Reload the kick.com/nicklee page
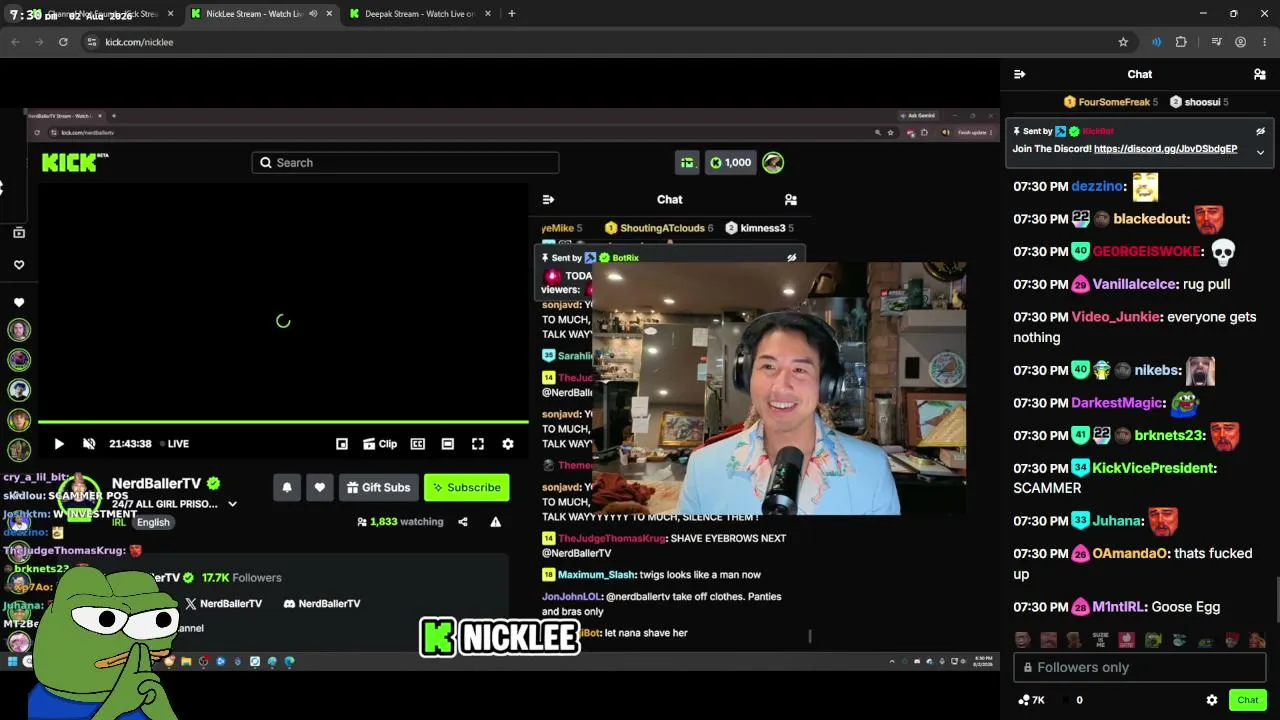Image resolution: width=1280 pixels, height=720 pixels. [x=63, y=42]
